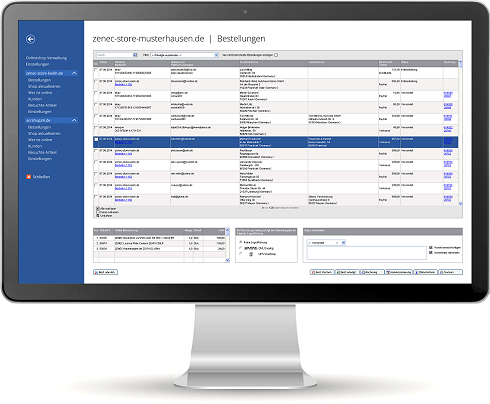Collapse the zenec-store-koeln.de section
Screen dimensions: 490x404
point(74,73)
